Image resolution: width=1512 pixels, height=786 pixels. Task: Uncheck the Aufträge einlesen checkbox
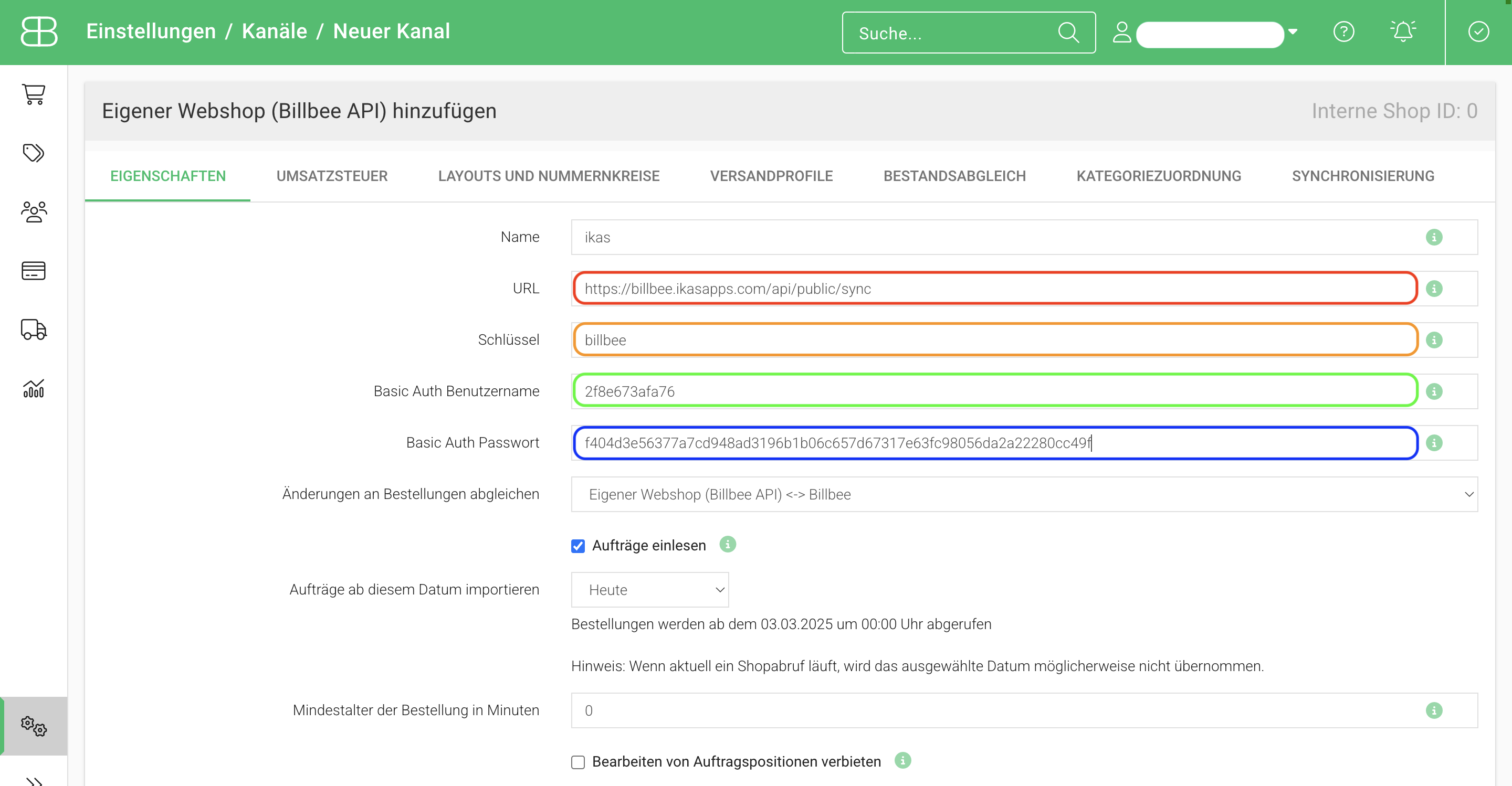pyautogui.click(x=577, y=546)
